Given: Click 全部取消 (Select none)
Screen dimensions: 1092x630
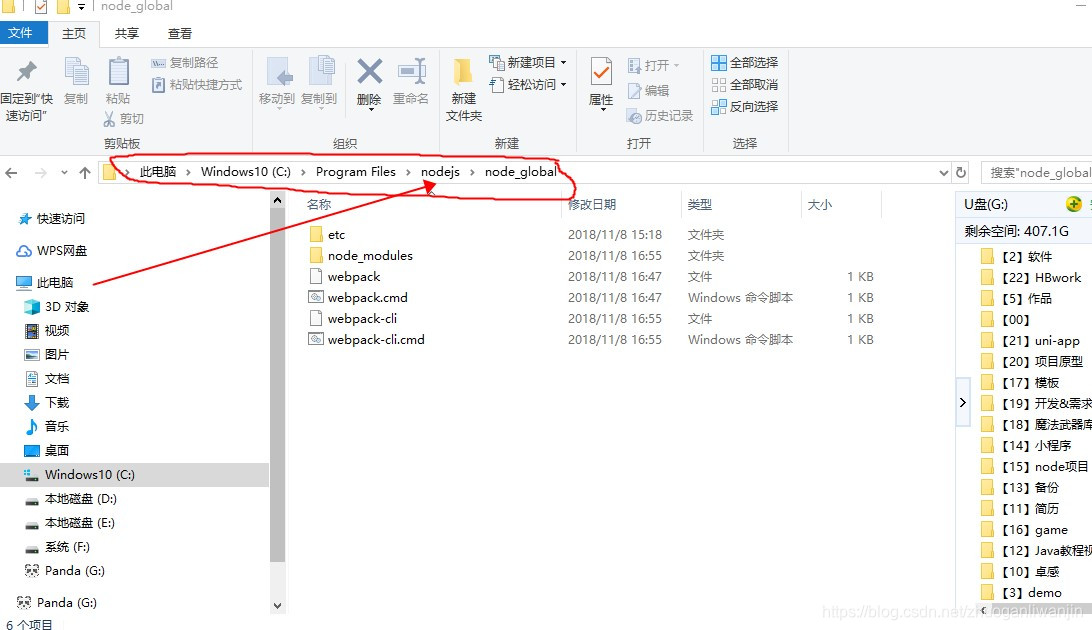Looking at the screenshot, I should coord(744,85).
